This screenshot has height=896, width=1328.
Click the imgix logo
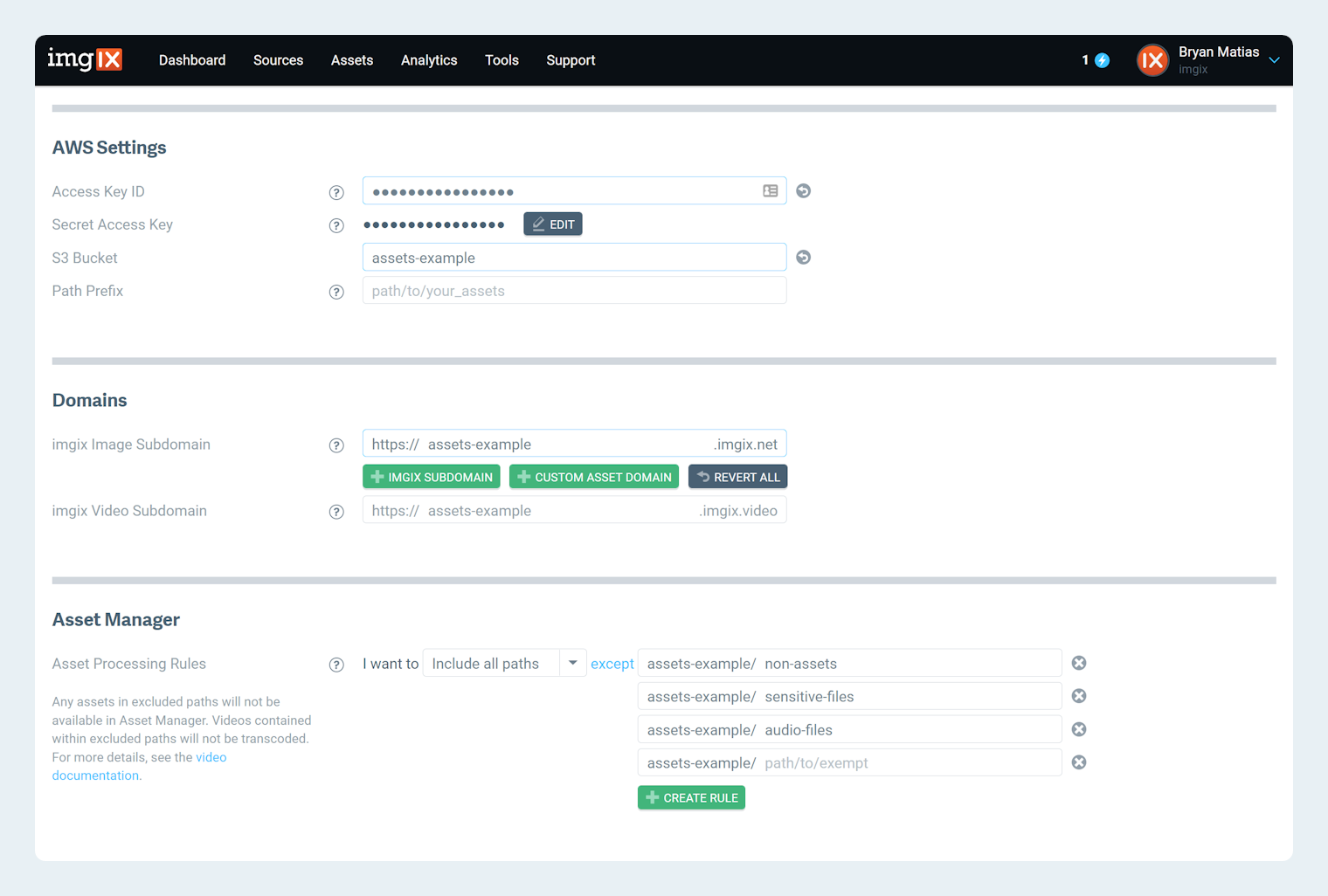(x=85, y=59)
